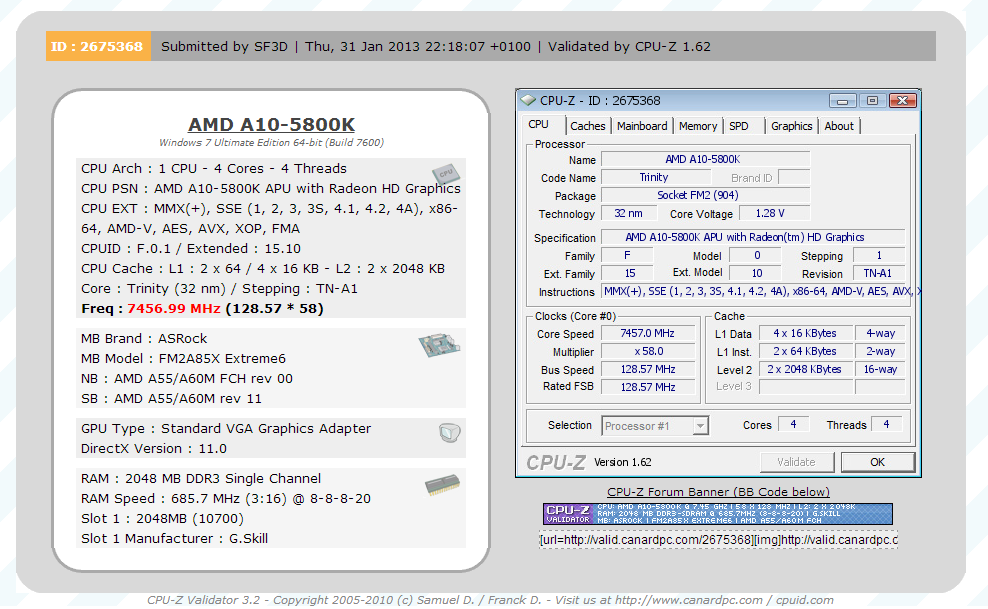The image size is (988, 609).
Task: Click the CPU chip icon
Action: click(x=446, y=174)
